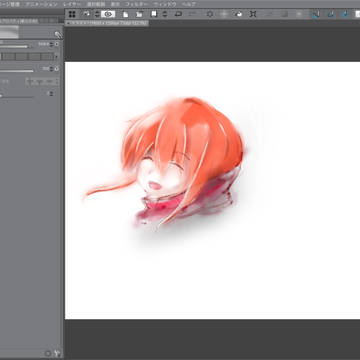
Task: Toggle the highlighted eye icon in the command bar
Action: click(x=108, y=14)
